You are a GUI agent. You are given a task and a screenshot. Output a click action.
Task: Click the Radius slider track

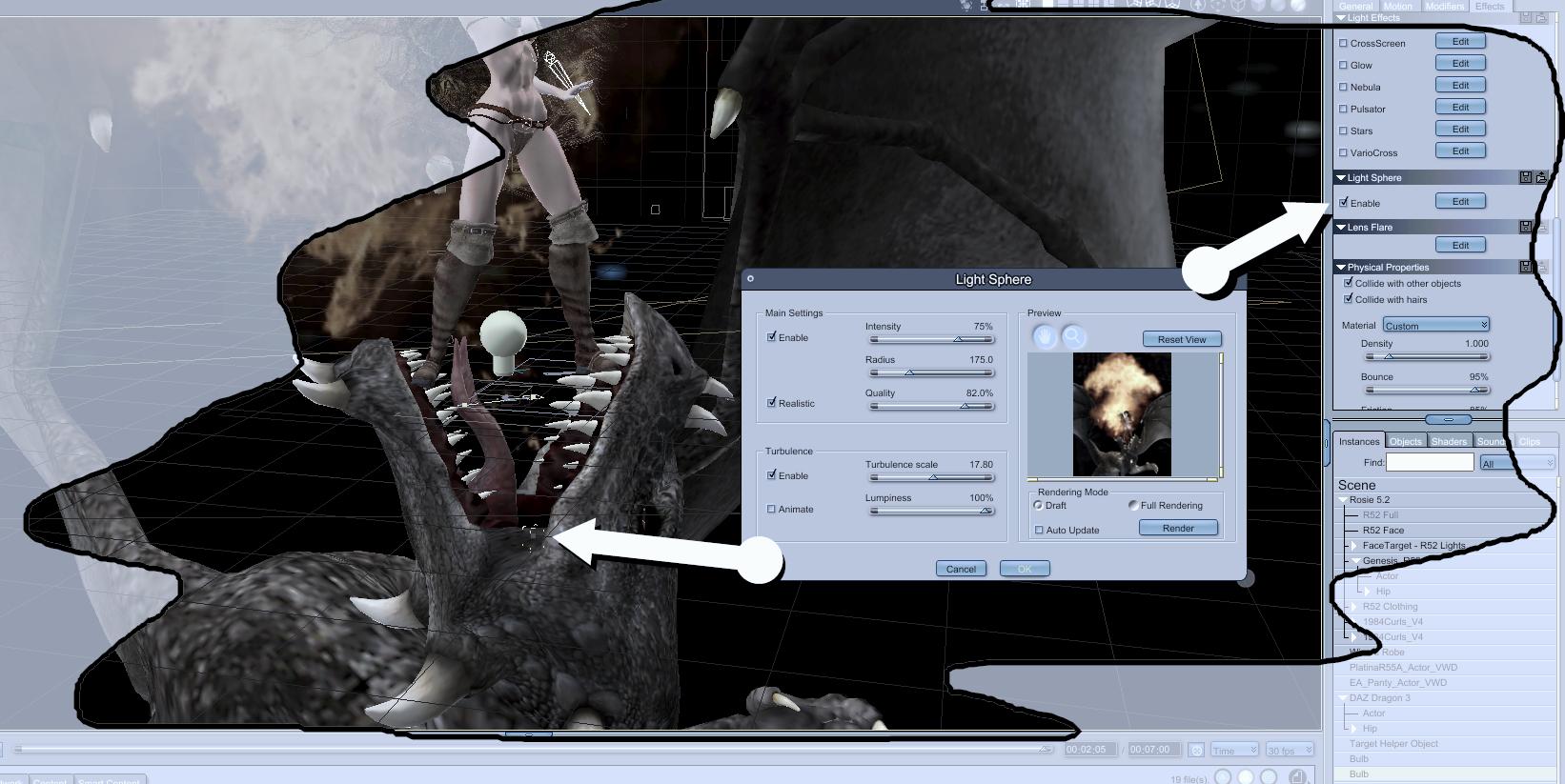(x=932, y=372)
